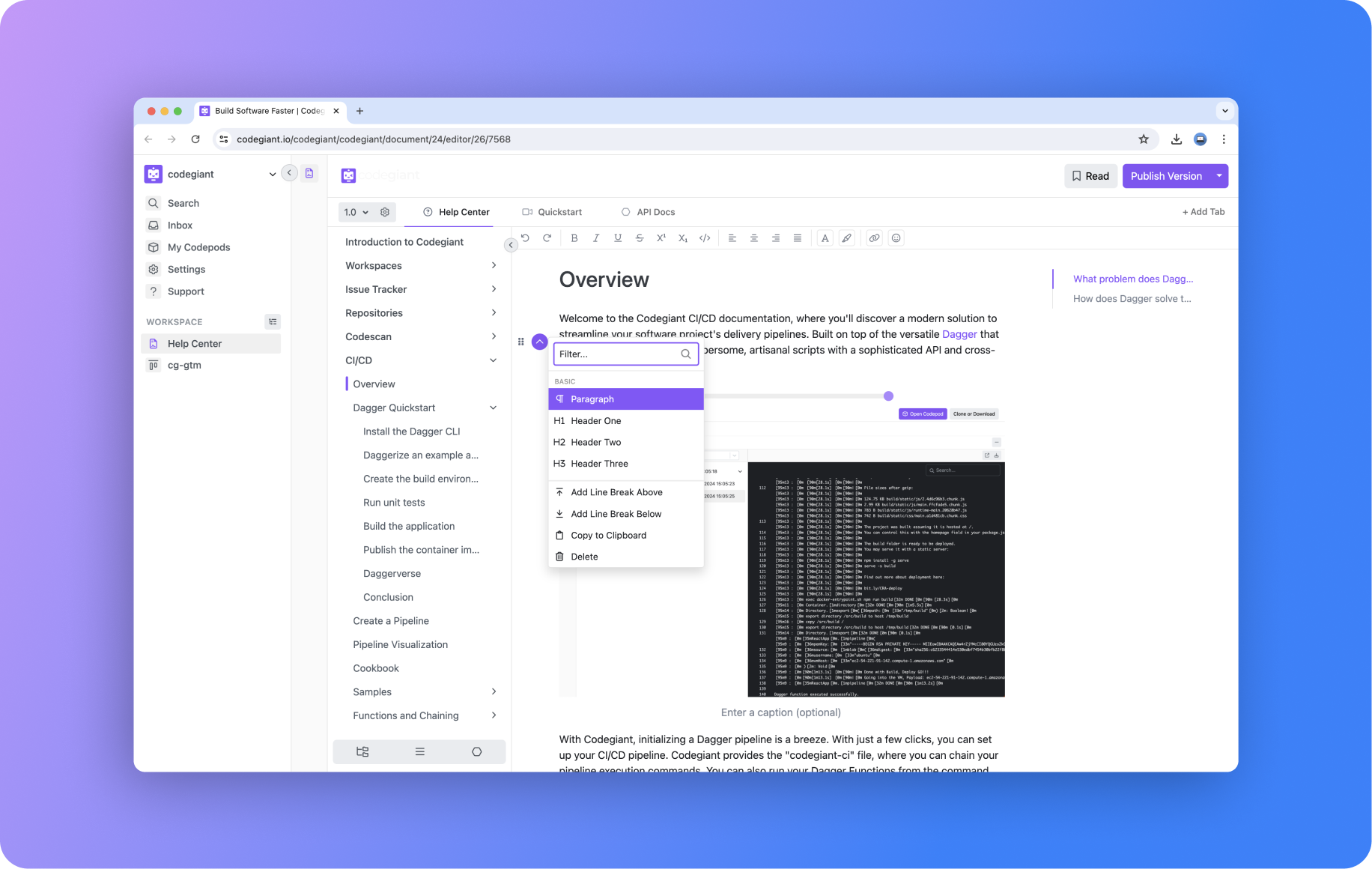Collapse the CI/CD section
This screenshot has height=869, width=1372.
(494, 360)
